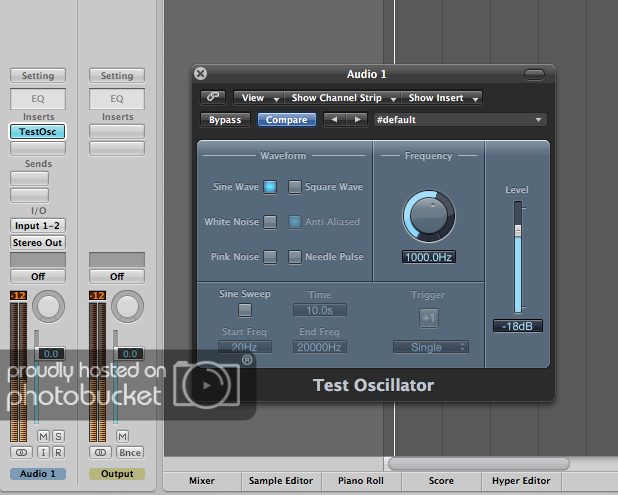Viewport: 618px width, 495px height.
Task: Open Input 1-2 selector on Audio 1
Action: (37, 226)
